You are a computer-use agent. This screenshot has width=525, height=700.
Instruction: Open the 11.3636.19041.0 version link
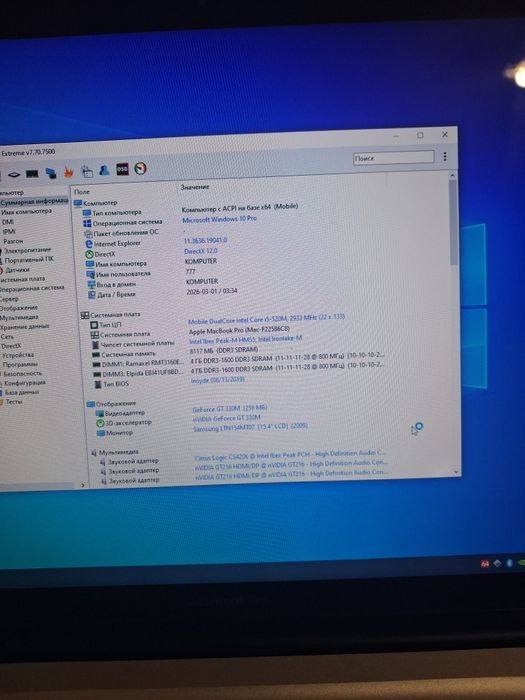(205, 240)
